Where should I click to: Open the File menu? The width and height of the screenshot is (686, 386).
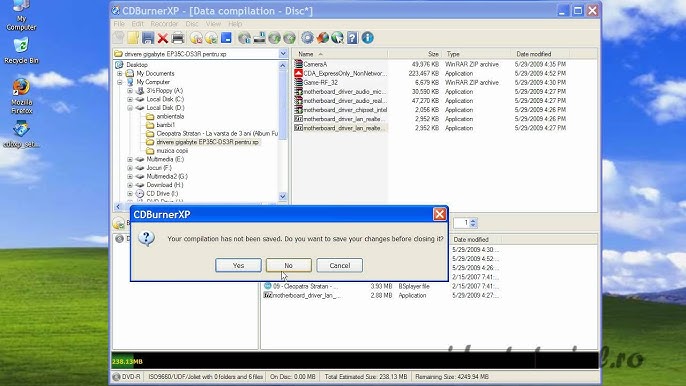119,24
